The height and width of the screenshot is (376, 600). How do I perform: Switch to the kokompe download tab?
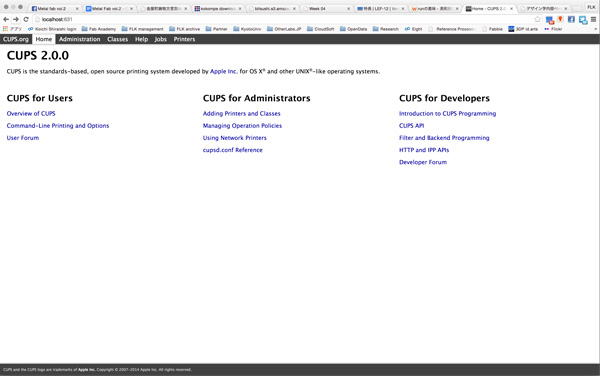[x=218, y=8]
